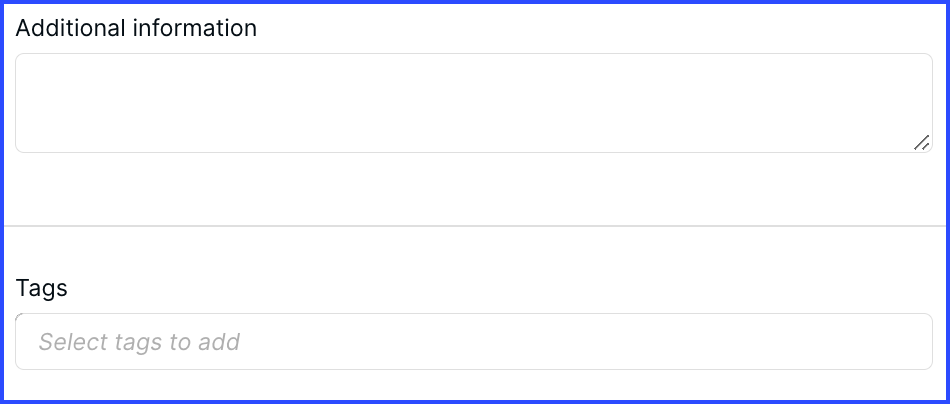The height and width of the screenshot is (404, 950).
Task: Click the Tags label
Action: pyautogui.click(x=41, y=288)
